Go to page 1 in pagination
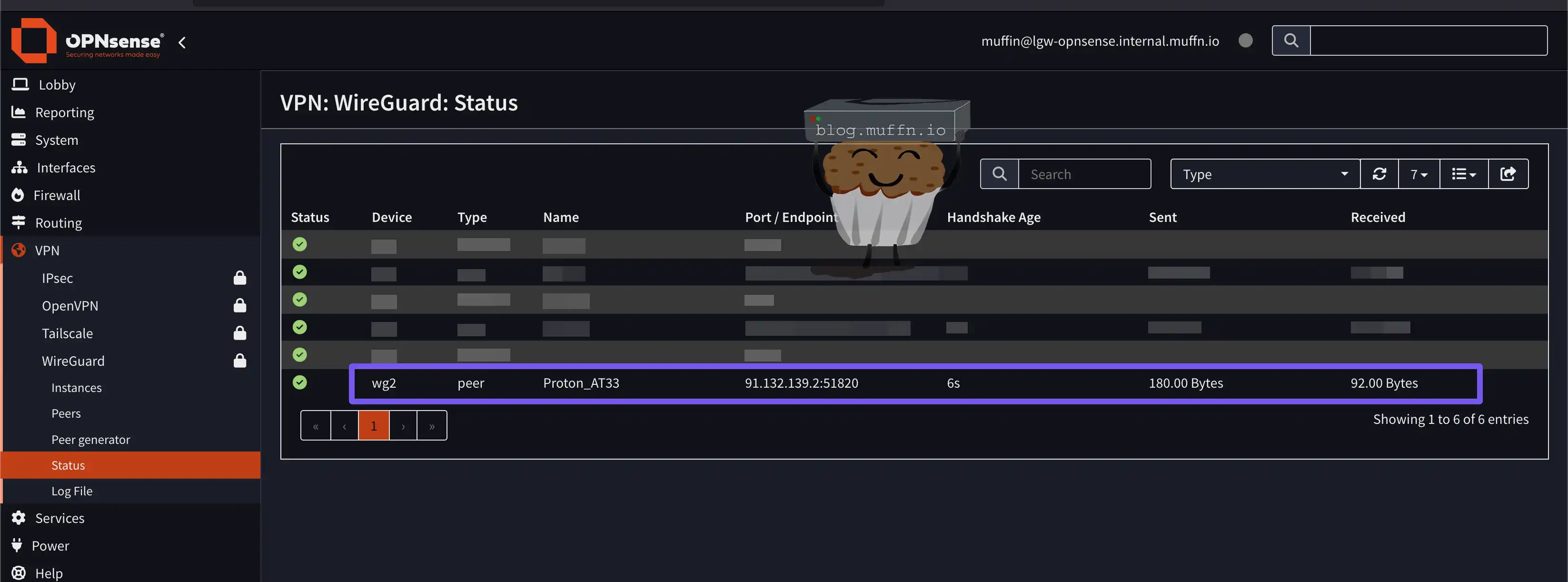The height and width of the screenshot is (582, 1568). pyautogui.click(x=373, y=425)
